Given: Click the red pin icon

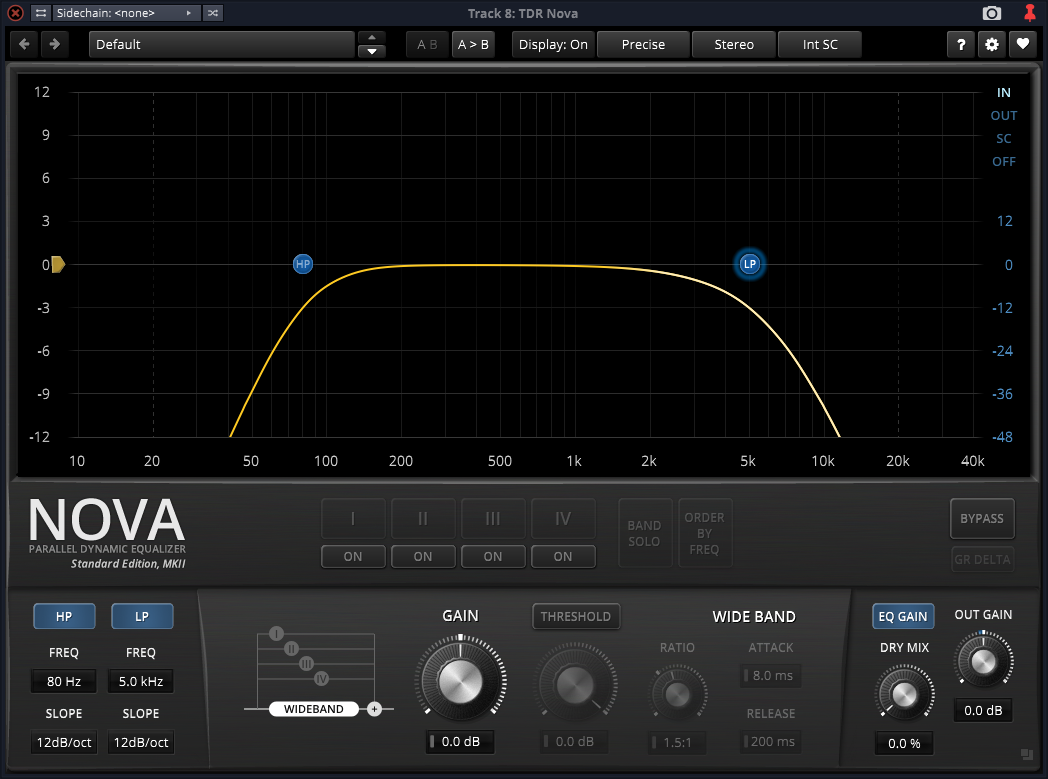Looking at the screenshot, I should click(x=1030, y=13).
